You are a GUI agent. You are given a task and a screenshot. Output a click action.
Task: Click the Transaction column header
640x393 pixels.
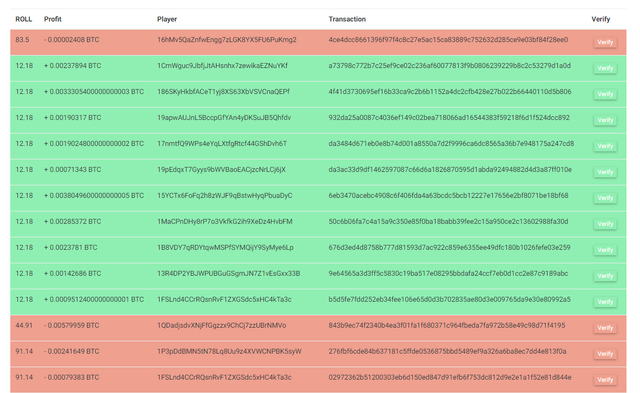(347, 19)
